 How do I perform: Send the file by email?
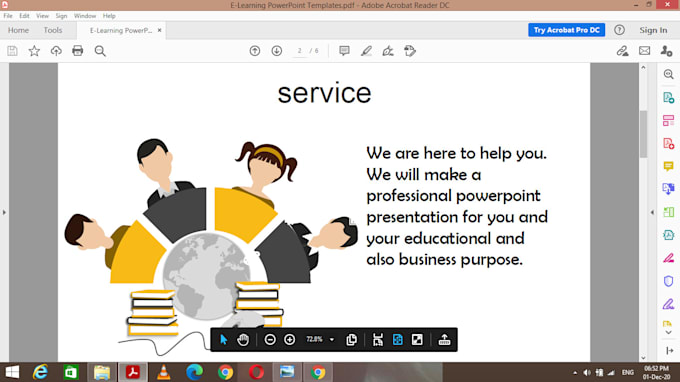pyautogui.click(x=644, y=51)
